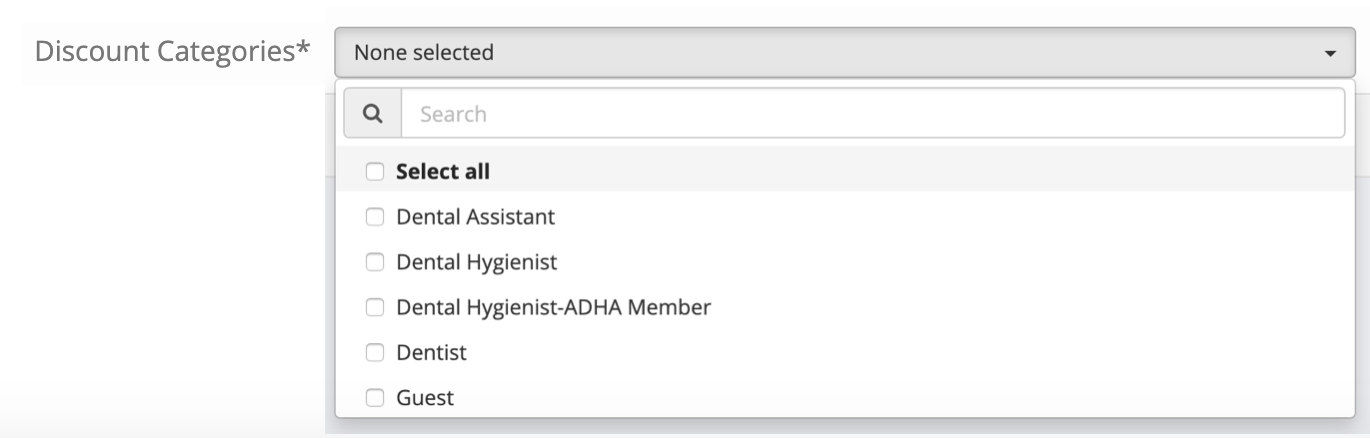Click the Guest row empty area
This screenshot has width=1370, height=438.
pos(900,398)
